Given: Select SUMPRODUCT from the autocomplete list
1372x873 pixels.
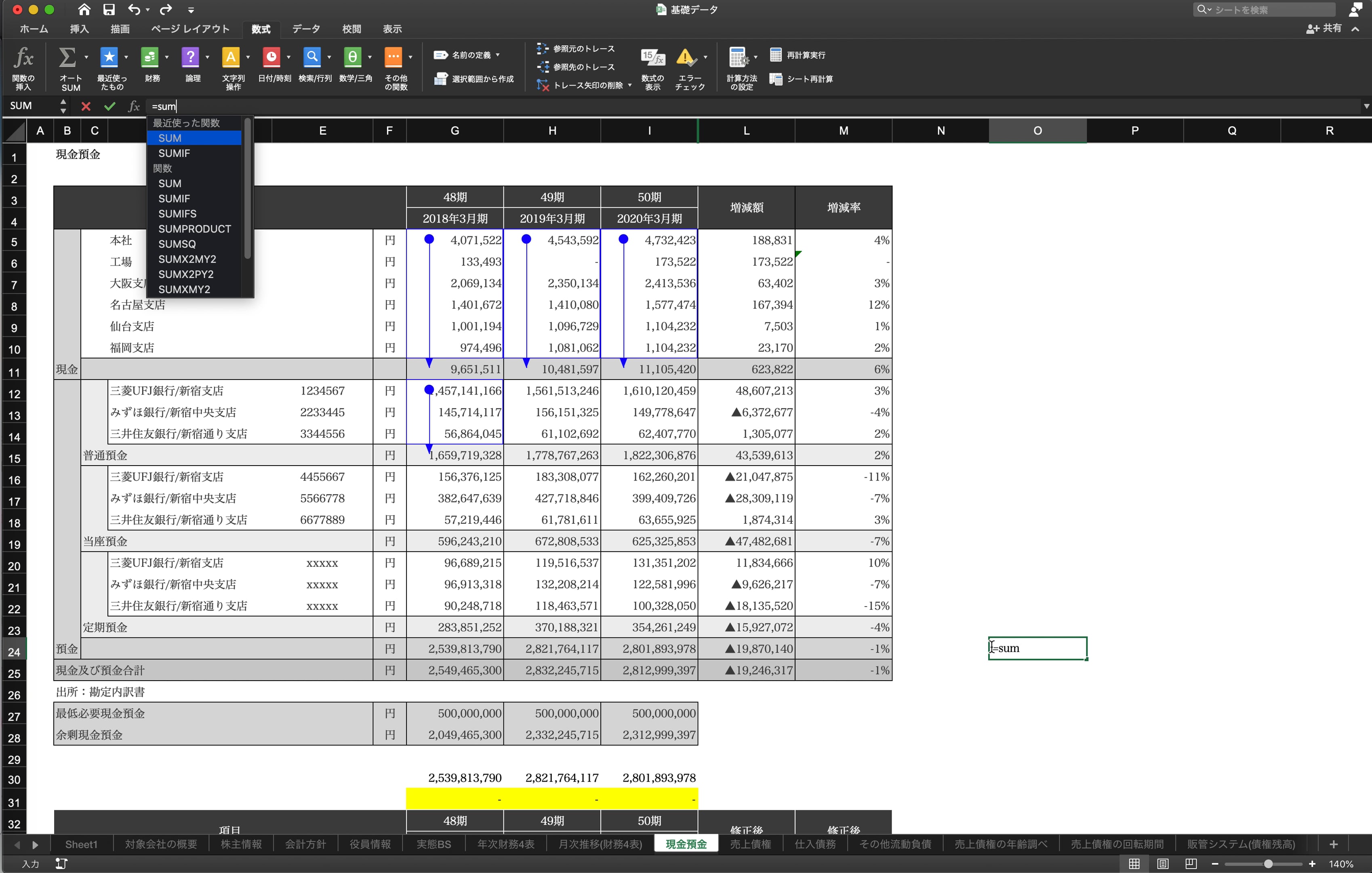Looking at the screenshot, I should (194, 229).
